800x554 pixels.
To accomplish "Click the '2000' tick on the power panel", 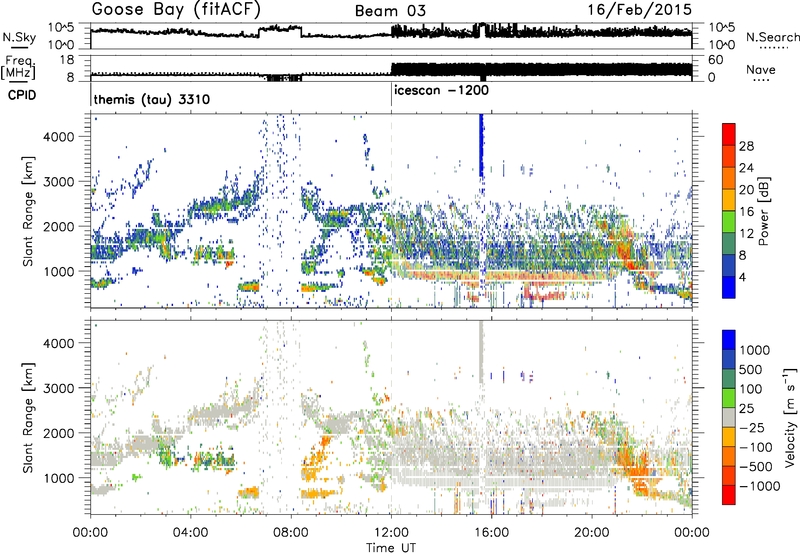I will 58,226.
